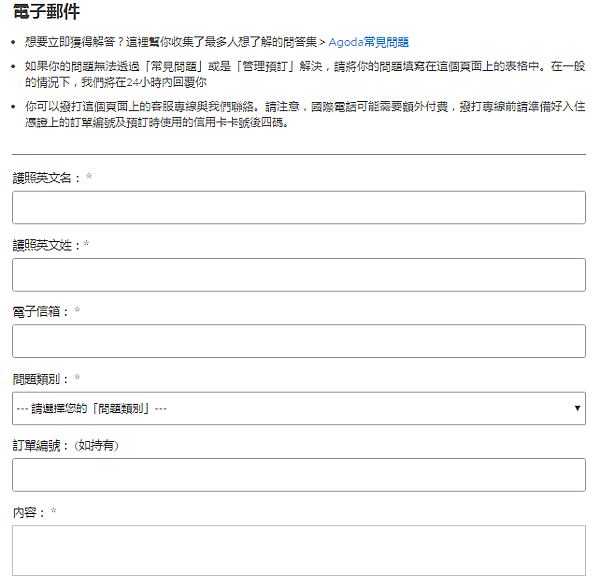Click inside the 內容 text area
Viewport: 600px width, 587px height.
coord(298,550)
